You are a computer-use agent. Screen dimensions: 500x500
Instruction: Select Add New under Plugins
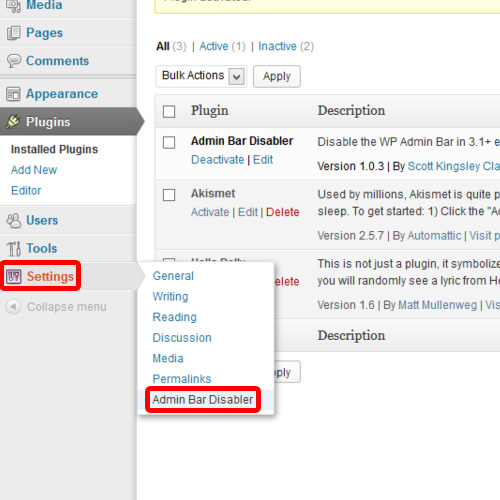coord(34,170)
